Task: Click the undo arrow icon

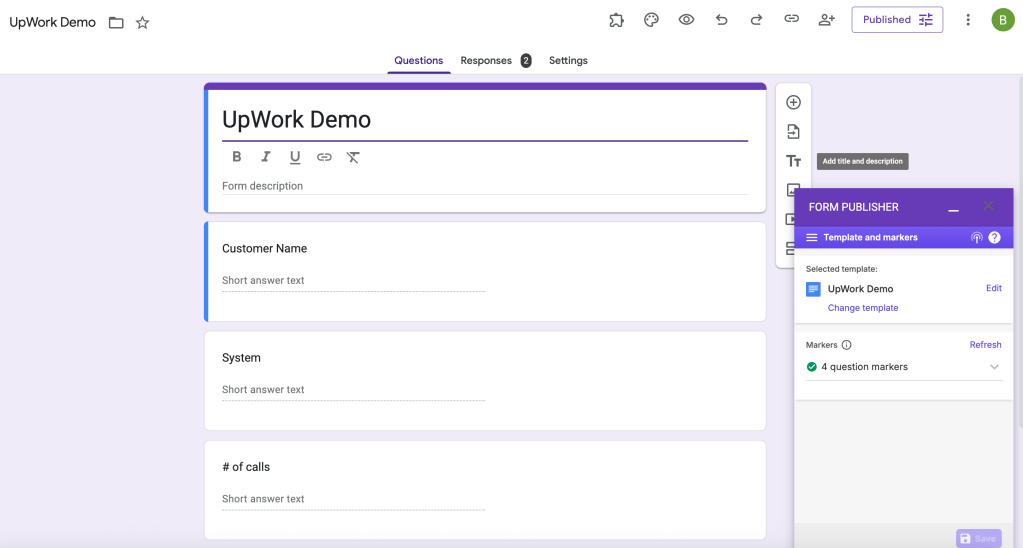Action: click(x=721, y=20)
